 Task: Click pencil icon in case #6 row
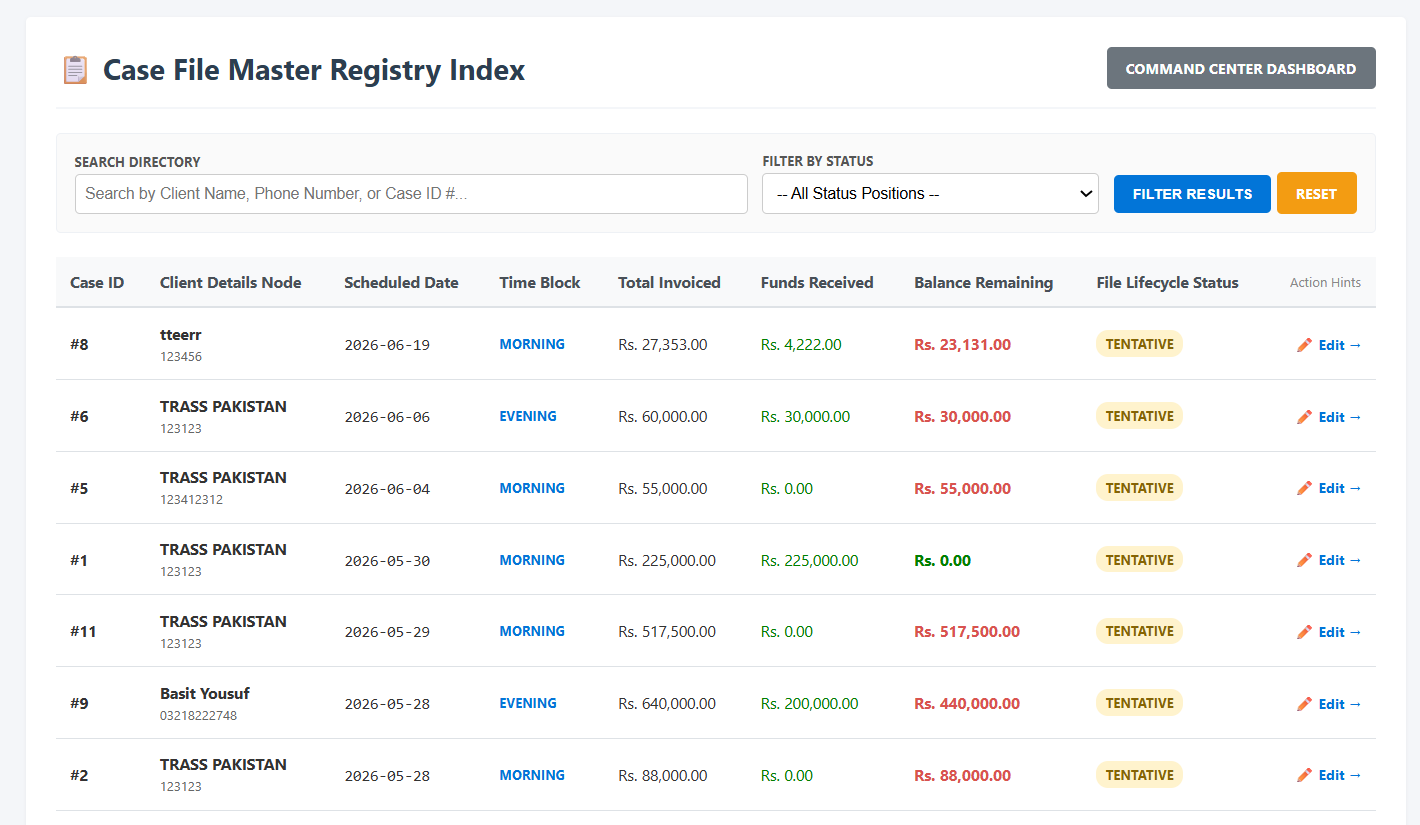click(x=1304, y=417)
